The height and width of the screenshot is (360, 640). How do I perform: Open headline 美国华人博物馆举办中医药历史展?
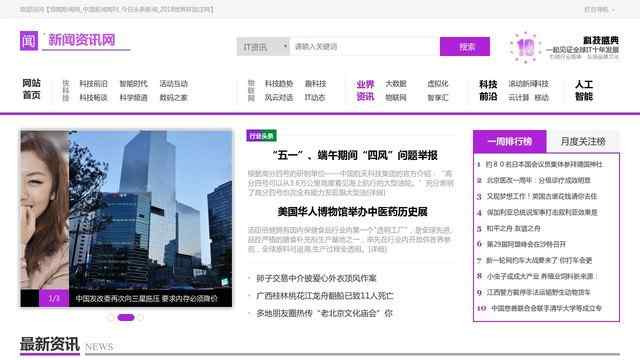pos(352,212)
